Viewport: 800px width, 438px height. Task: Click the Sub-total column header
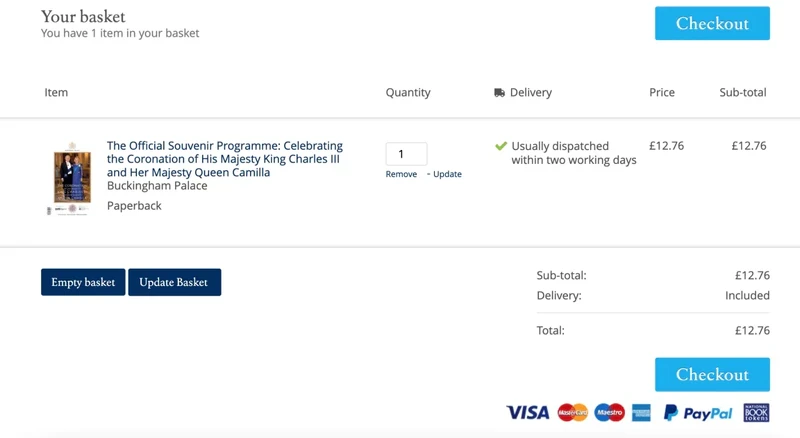click(743, 92)
